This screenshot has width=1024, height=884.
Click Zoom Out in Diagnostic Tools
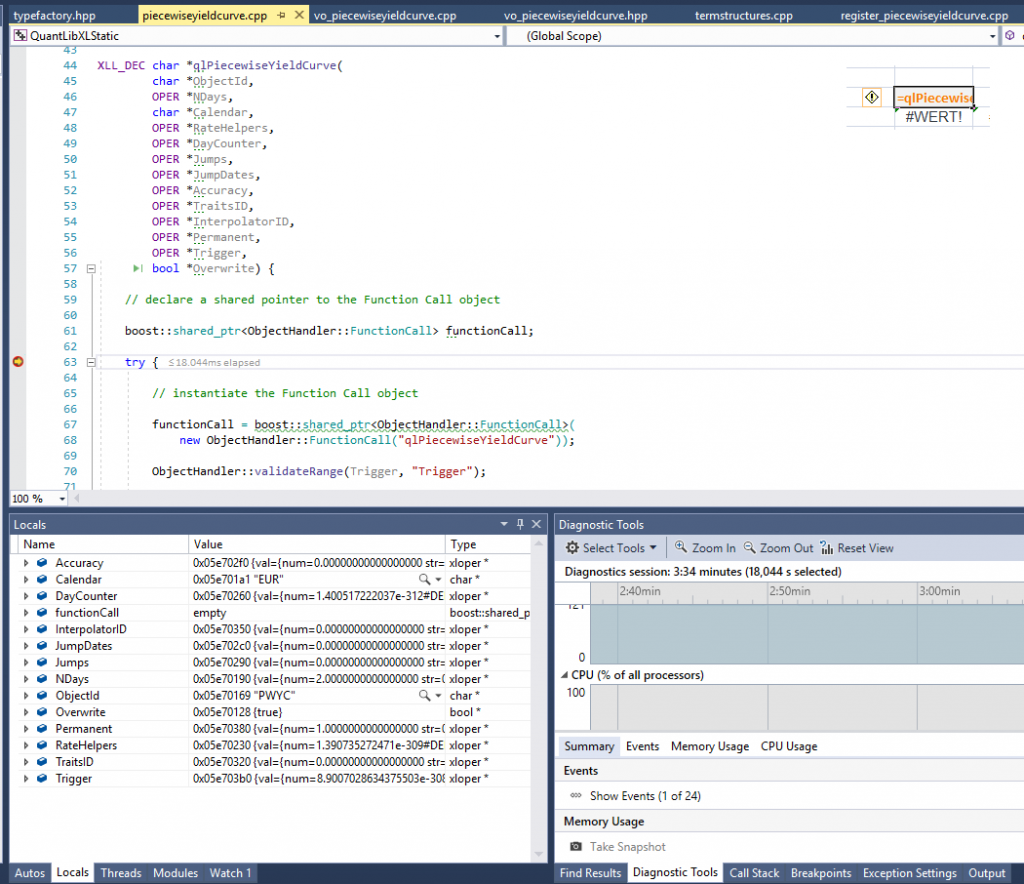779,548
